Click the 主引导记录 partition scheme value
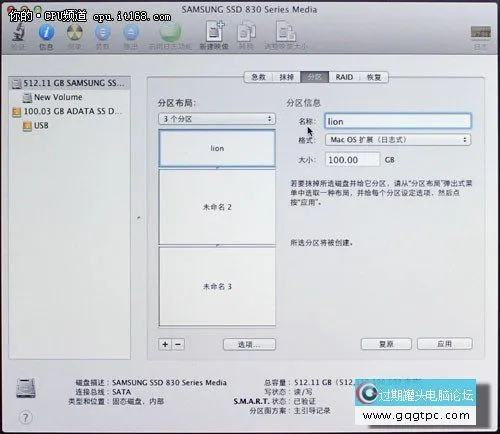Viewport: 500px width, 434px height. tap(312, 410)
